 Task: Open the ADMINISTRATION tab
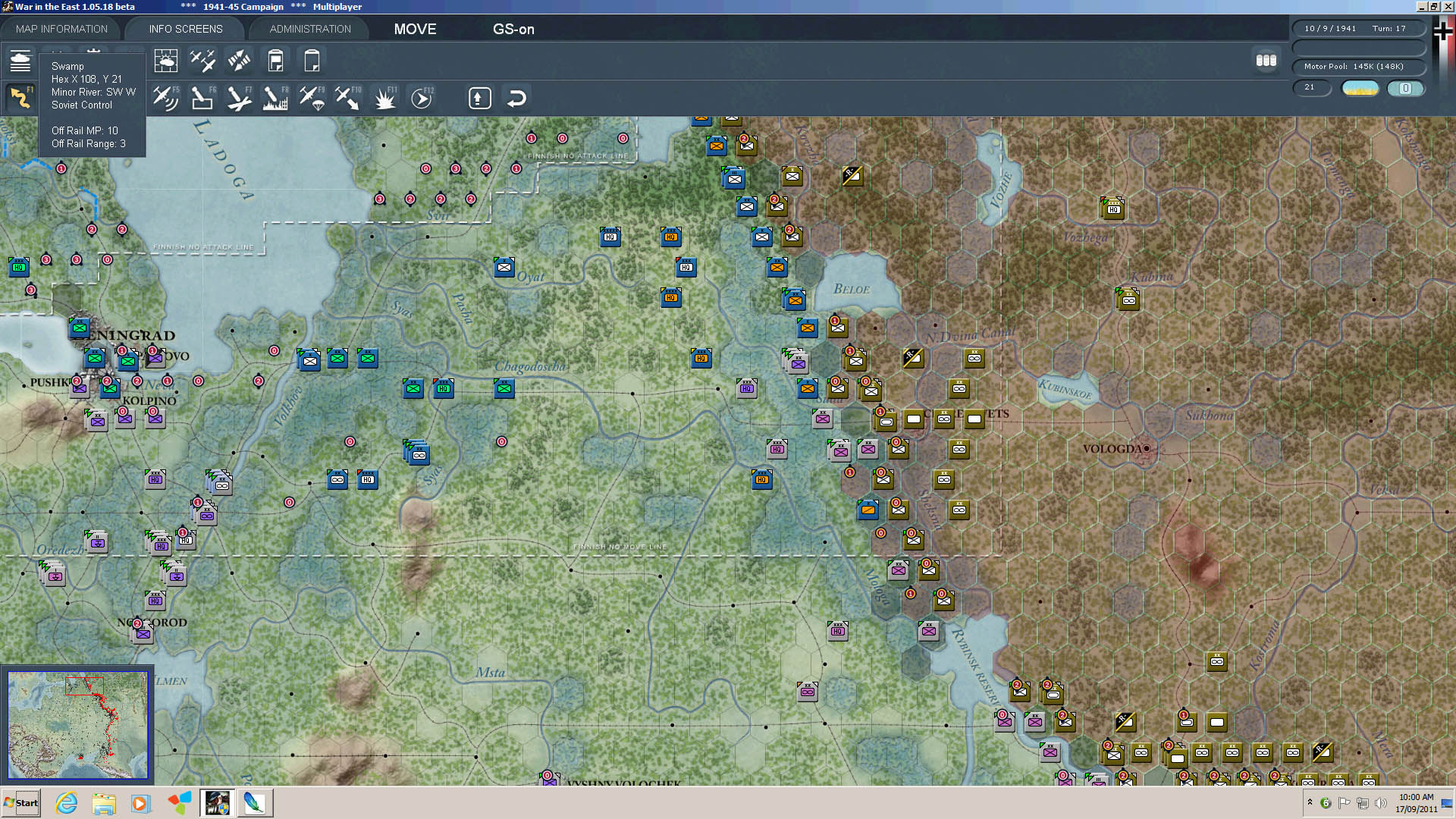pyautogui.click(x=310, y=29)
